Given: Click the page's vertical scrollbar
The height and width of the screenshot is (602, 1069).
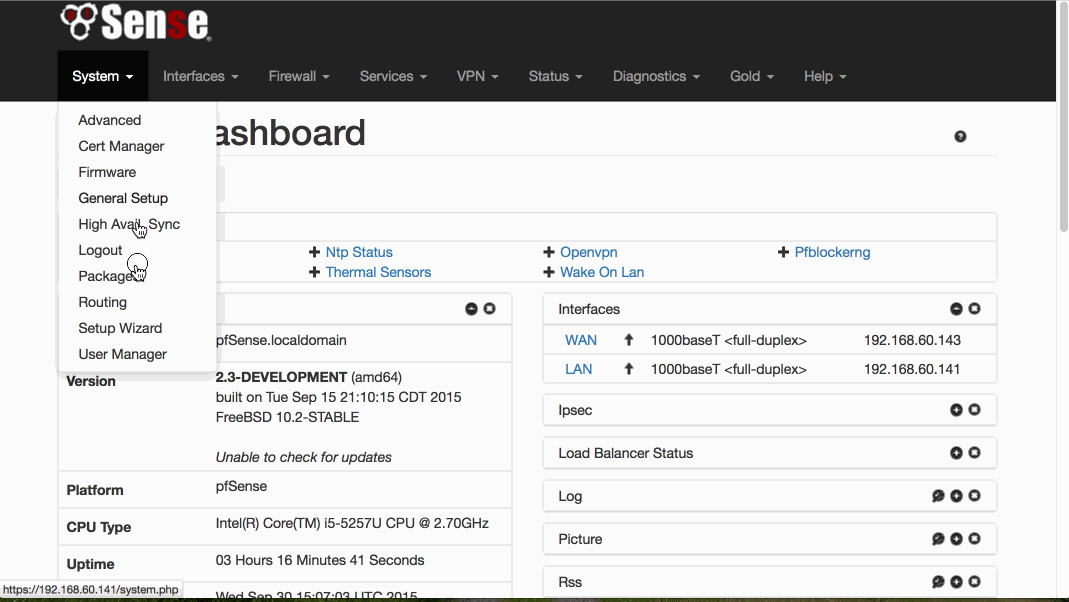Looking at the screenshot, I should coord(1063,116).
